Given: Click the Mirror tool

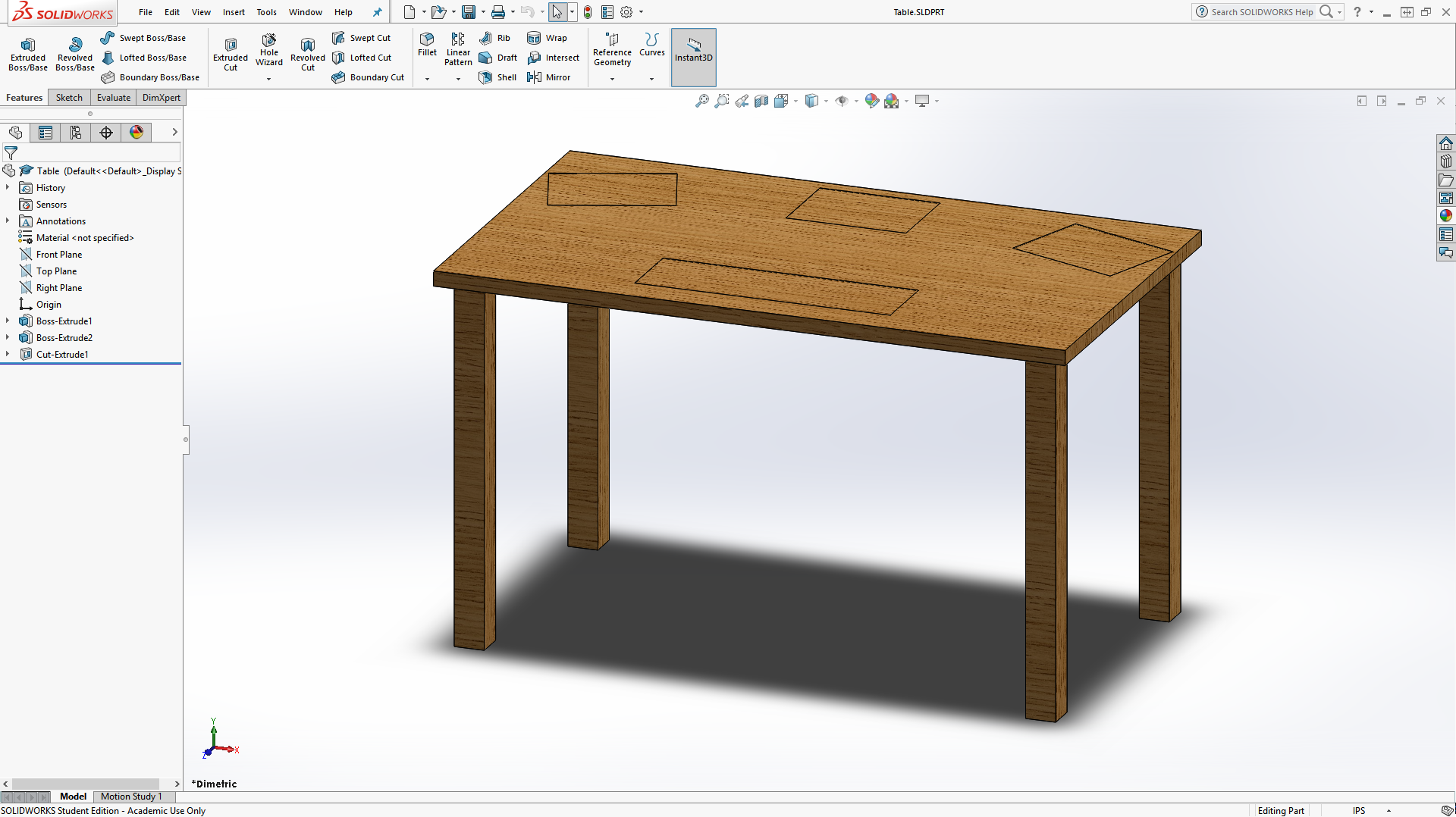Looking at the screenshot, I should click(x=549, y=77).
